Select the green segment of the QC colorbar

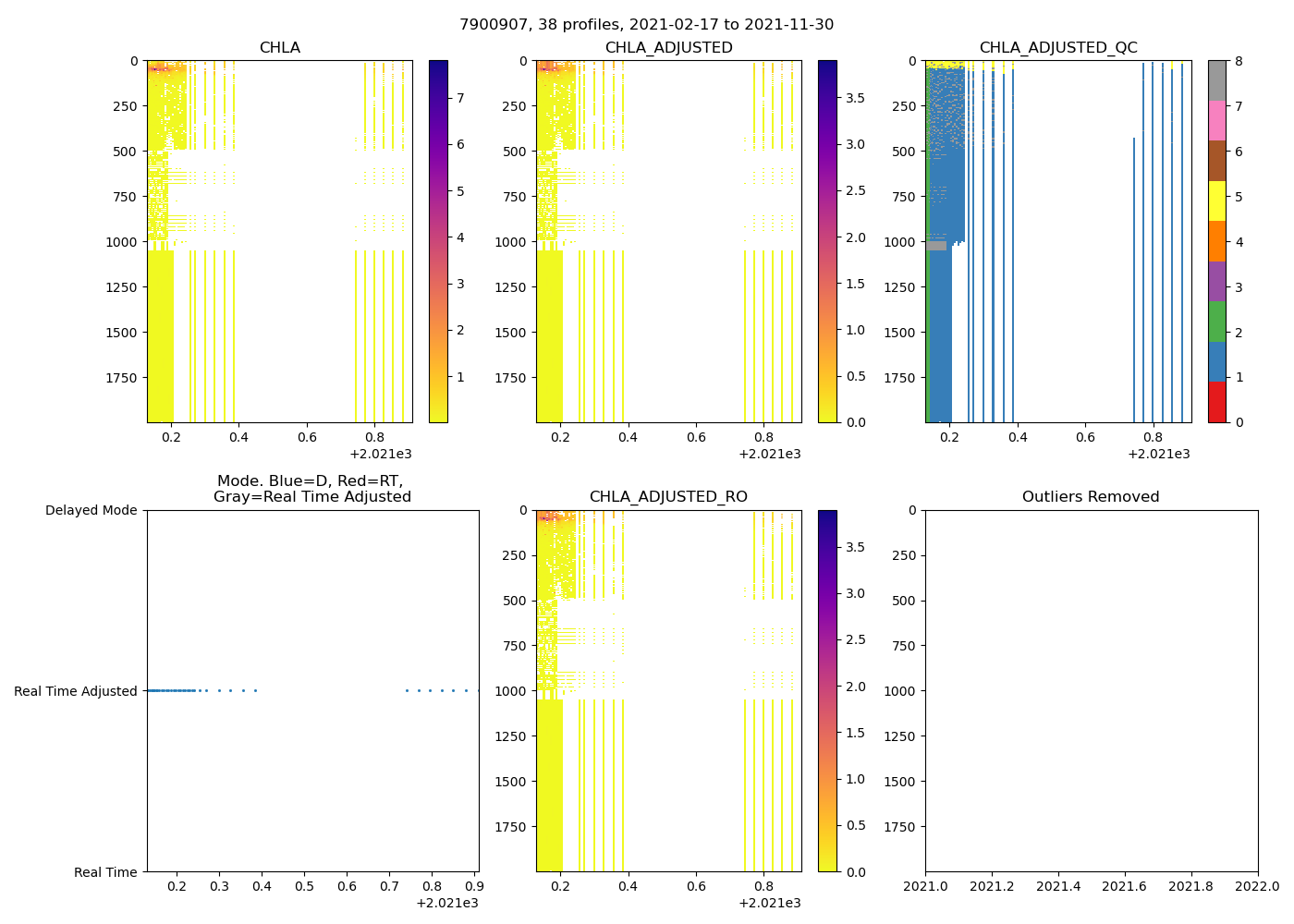1217,322
